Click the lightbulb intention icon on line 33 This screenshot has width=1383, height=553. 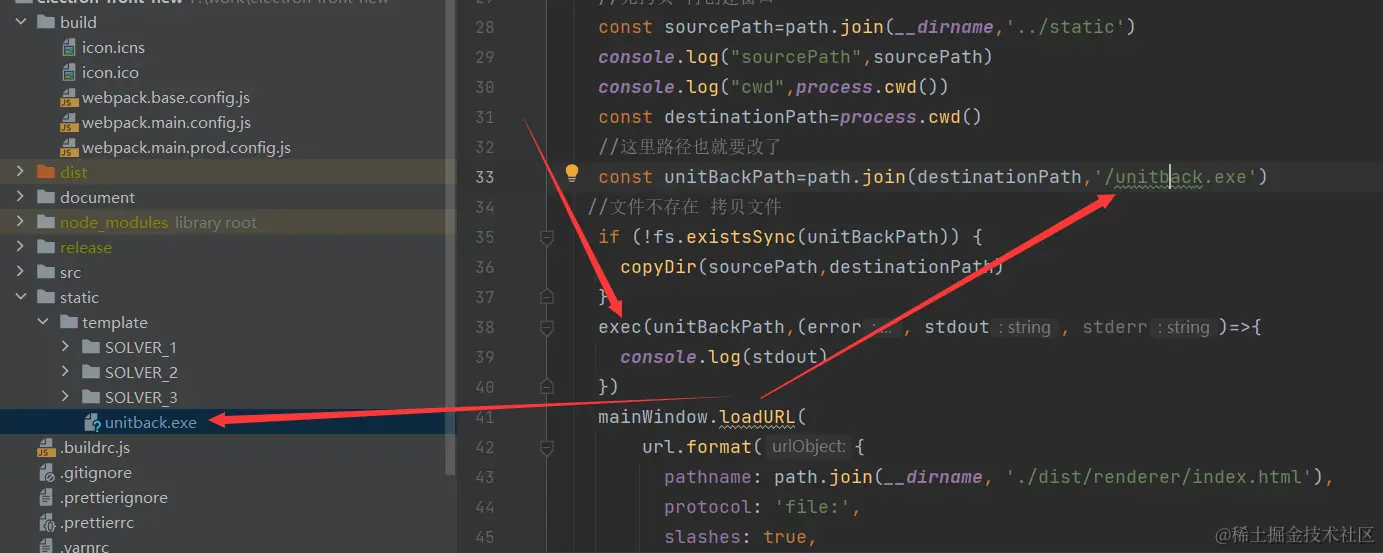[x=572, y=174]
